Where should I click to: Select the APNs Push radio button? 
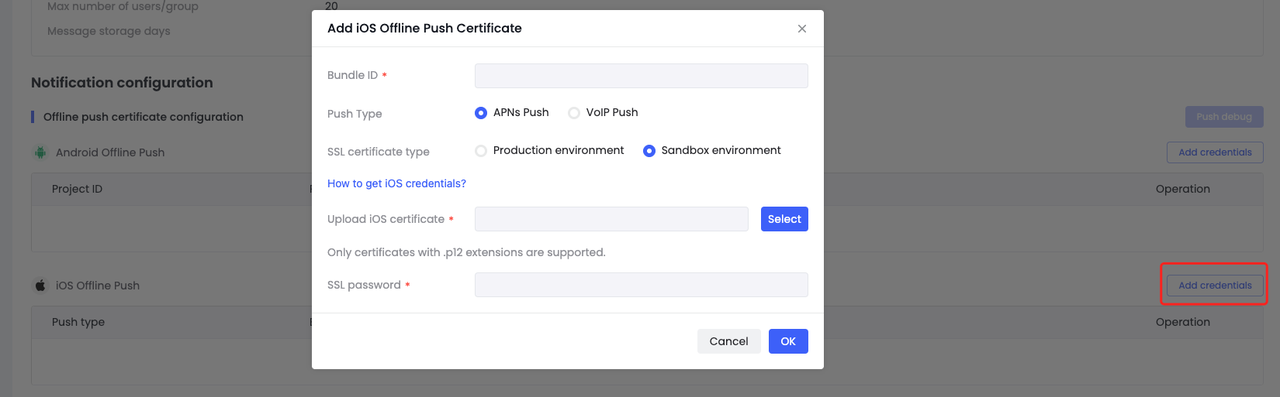(x=481, y=113)
